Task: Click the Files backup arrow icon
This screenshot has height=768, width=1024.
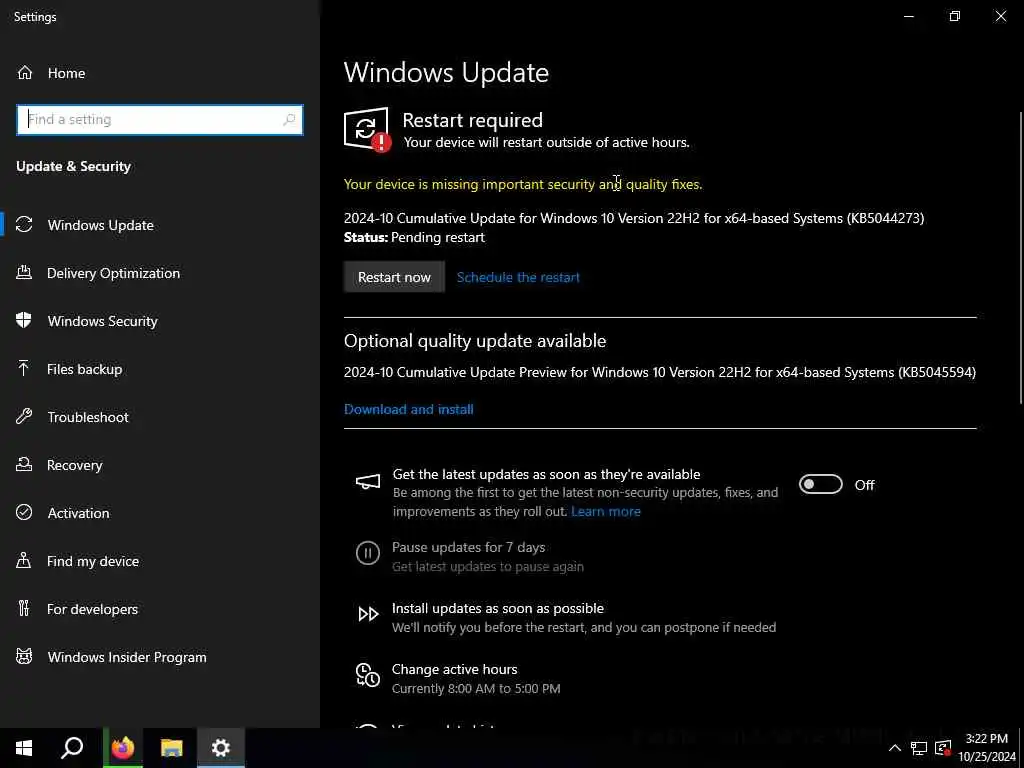Action: click(24, 369)
